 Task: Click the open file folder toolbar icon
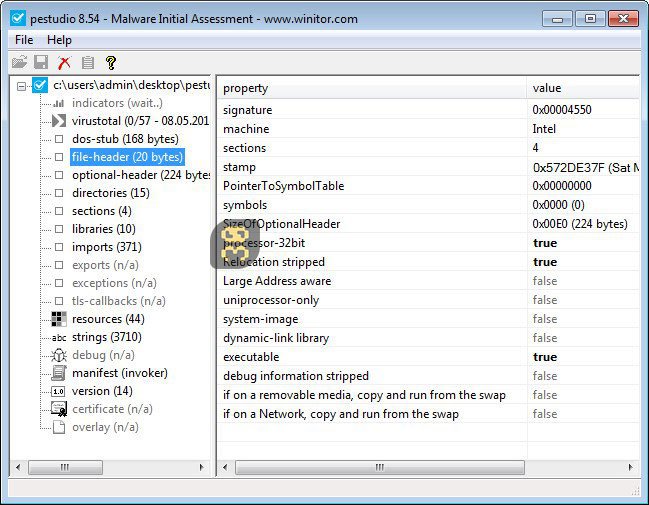point(19,62)
